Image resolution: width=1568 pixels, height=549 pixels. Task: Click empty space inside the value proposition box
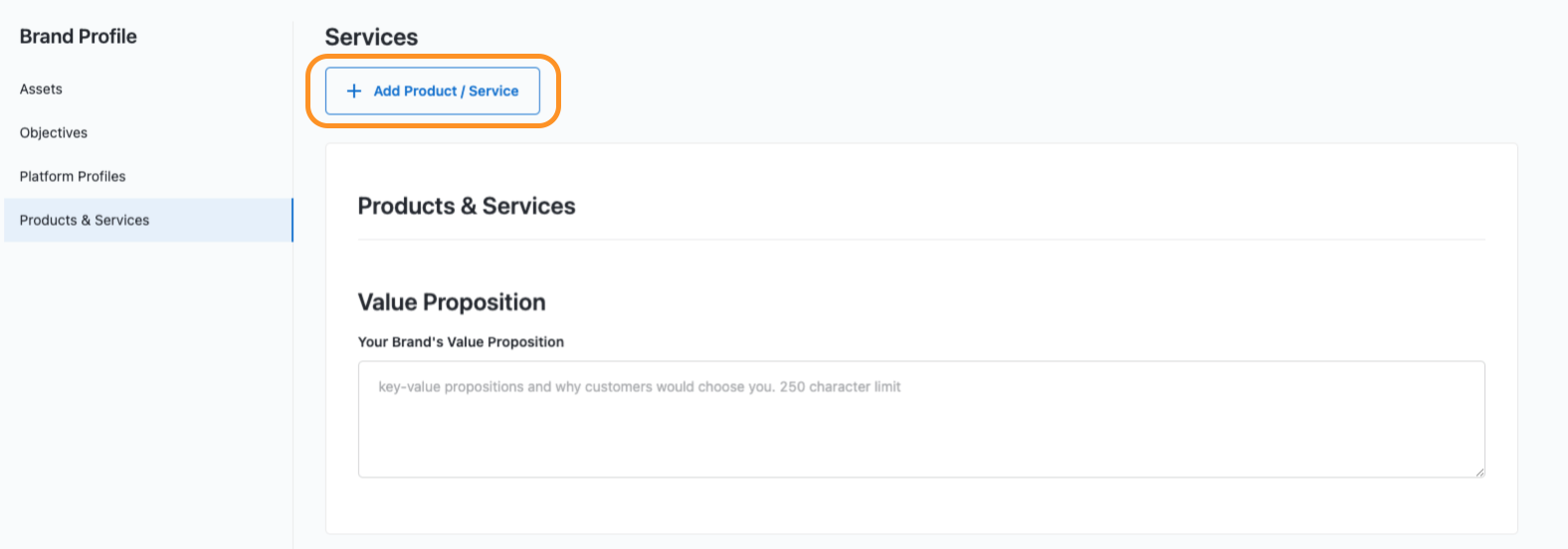point(920,443)
